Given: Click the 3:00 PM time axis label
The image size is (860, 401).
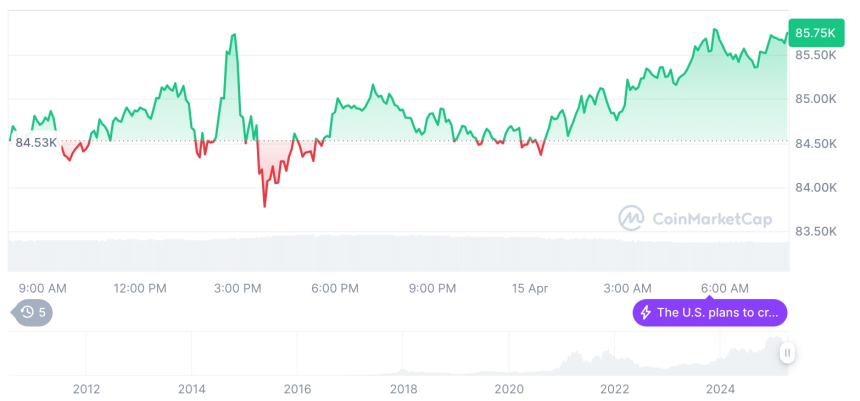Looking at the screenshot, I should [x=238, y=288].
